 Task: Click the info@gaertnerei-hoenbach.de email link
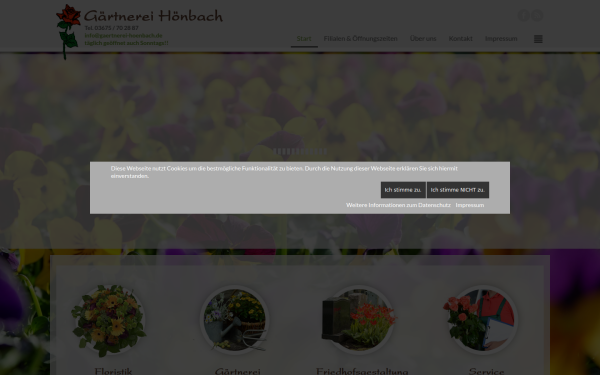[123, 35]
